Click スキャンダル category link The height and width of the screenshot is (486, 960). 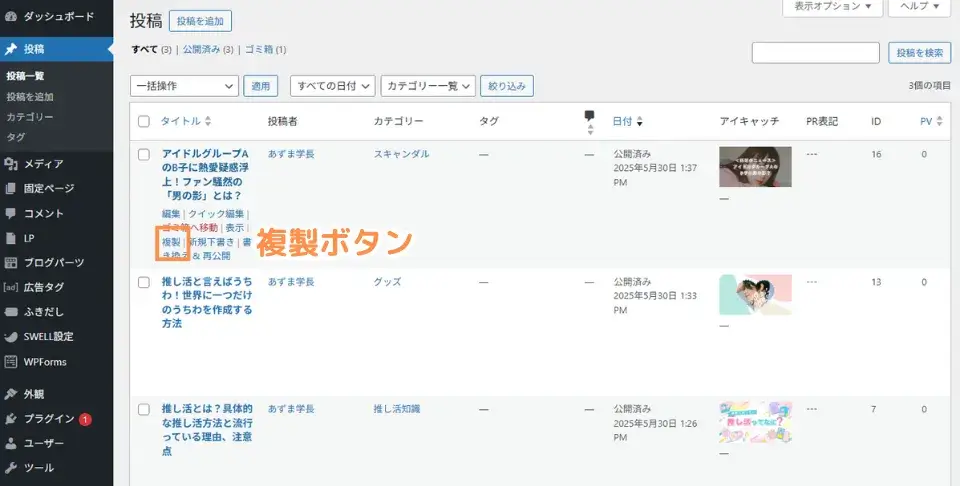point(402,154)
